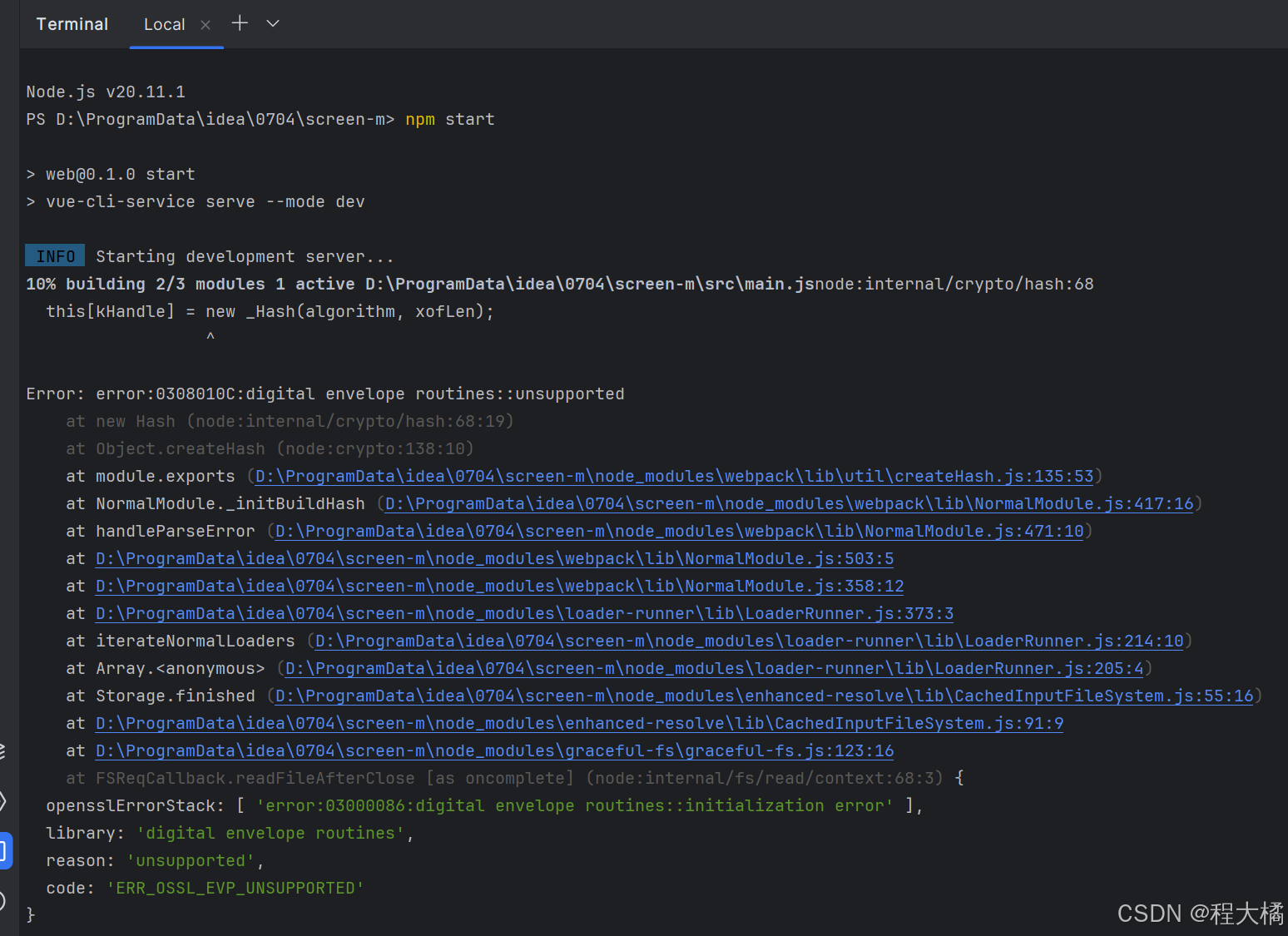The width and height of the screenshot is (1288, 936).
Task: Open CachedInputFileSystem.js:91:9 link
Action: pos(578,723)
